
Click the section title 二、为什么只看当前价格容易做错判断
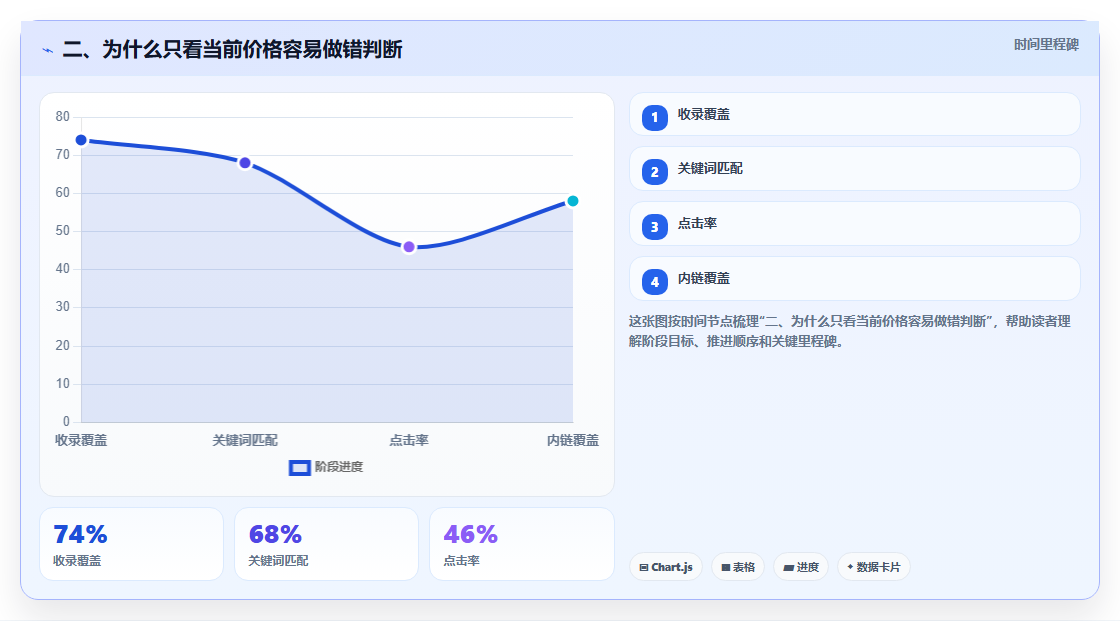tap(232, 49)
